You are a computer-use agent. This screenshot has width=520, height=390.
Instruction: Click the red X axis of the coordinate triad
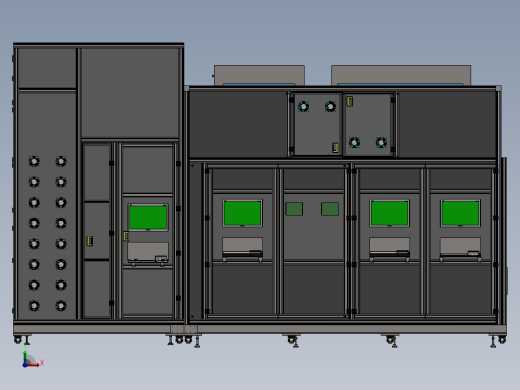coord(33,365)
